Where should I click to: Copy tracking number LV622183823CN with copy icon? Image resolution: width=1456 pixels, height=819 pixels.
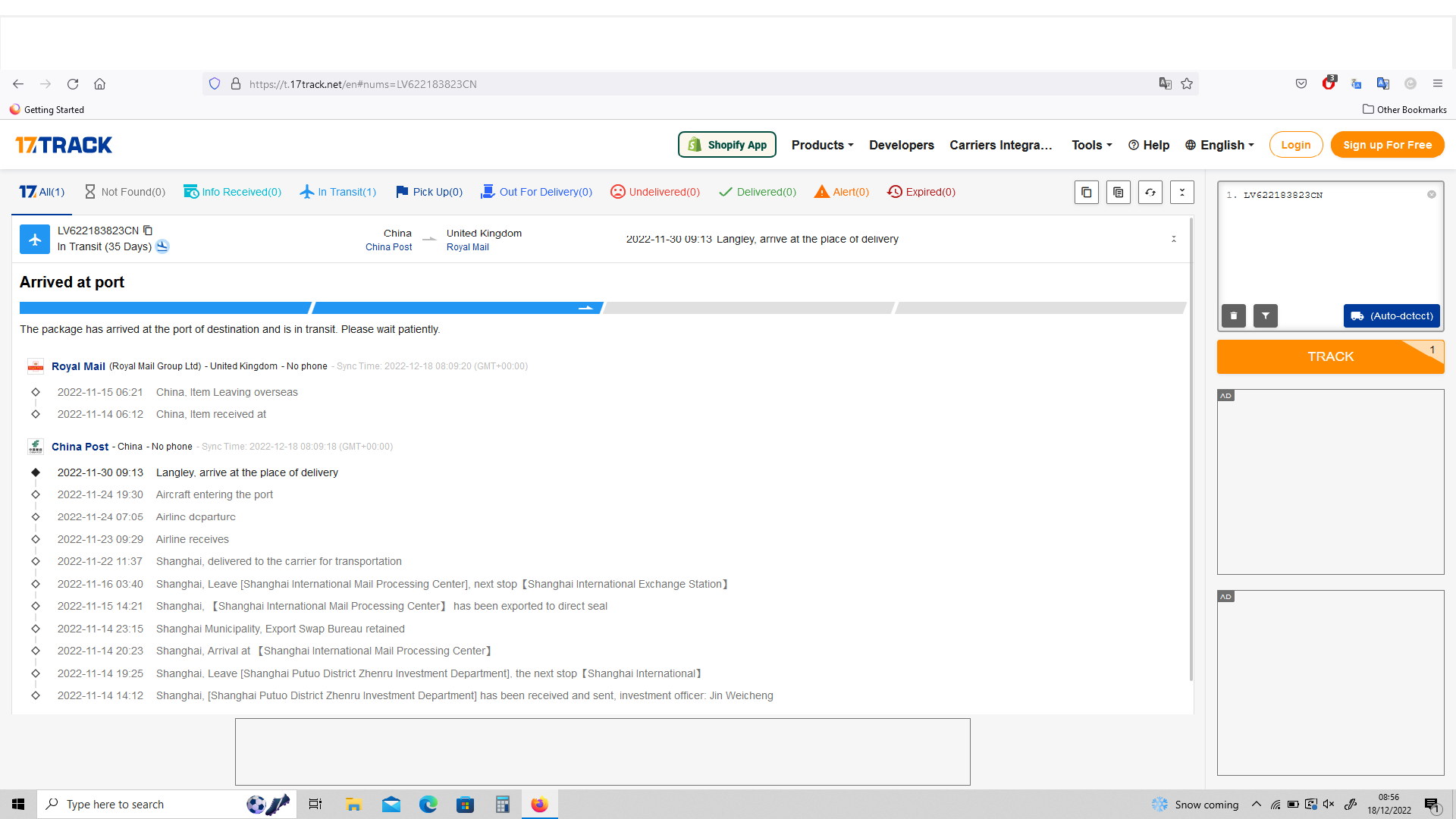(148, 231)
